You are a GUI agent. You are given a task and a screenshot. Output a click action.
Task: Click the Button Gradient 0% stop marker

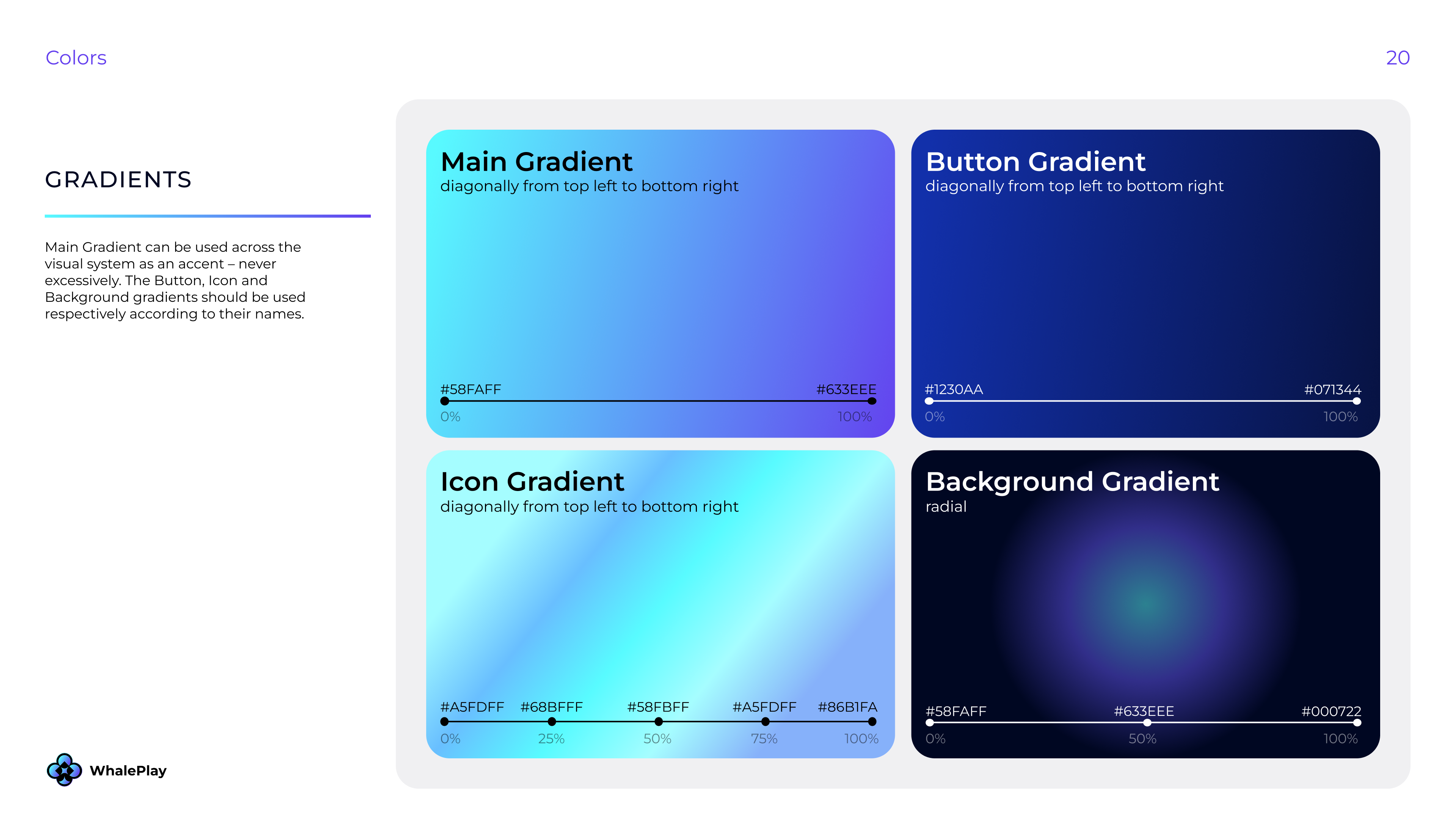coord(929,401)
